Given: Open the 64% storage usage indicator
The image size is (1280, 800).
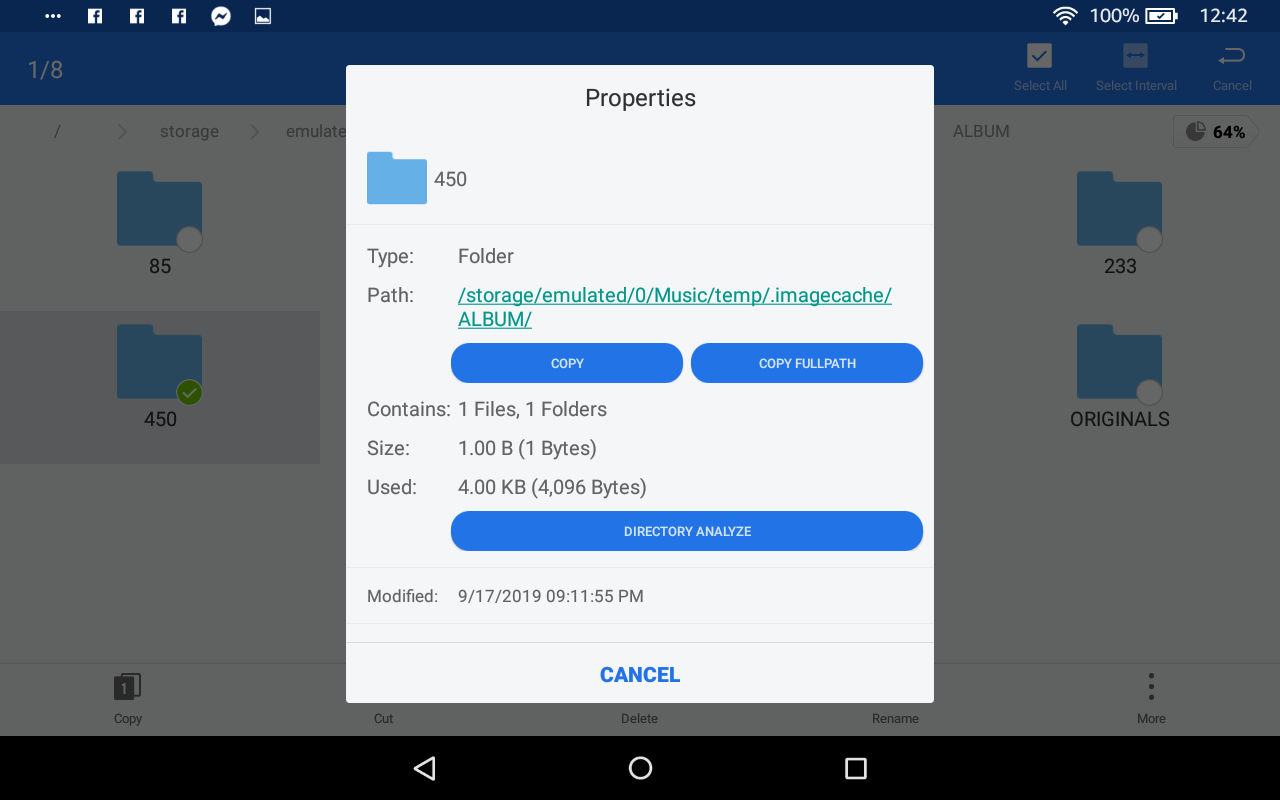Looking at the screenshot, I should pos(1215,132).
